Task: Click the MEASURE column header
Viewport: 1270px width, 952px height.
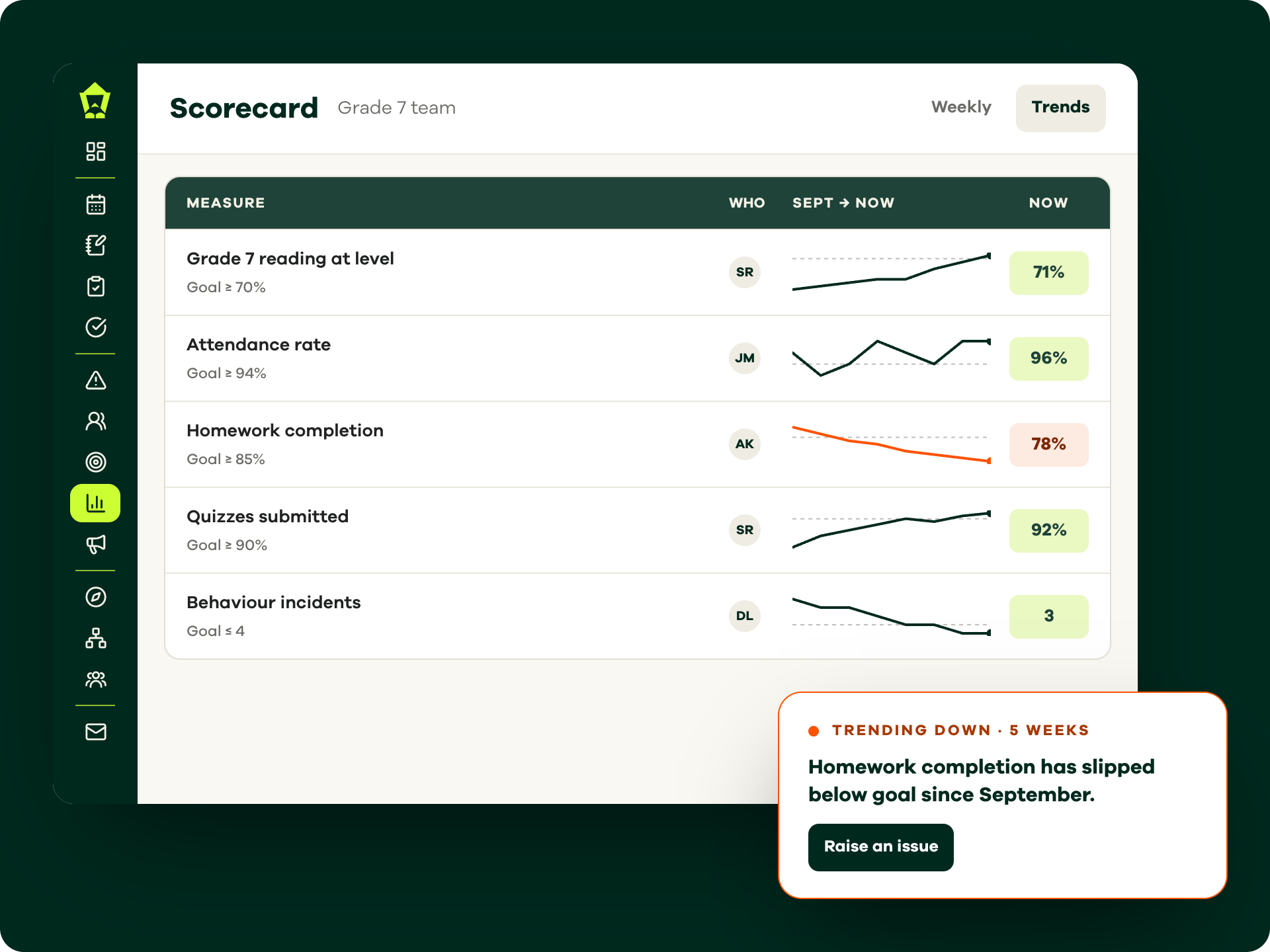Action: coord(226,203)
